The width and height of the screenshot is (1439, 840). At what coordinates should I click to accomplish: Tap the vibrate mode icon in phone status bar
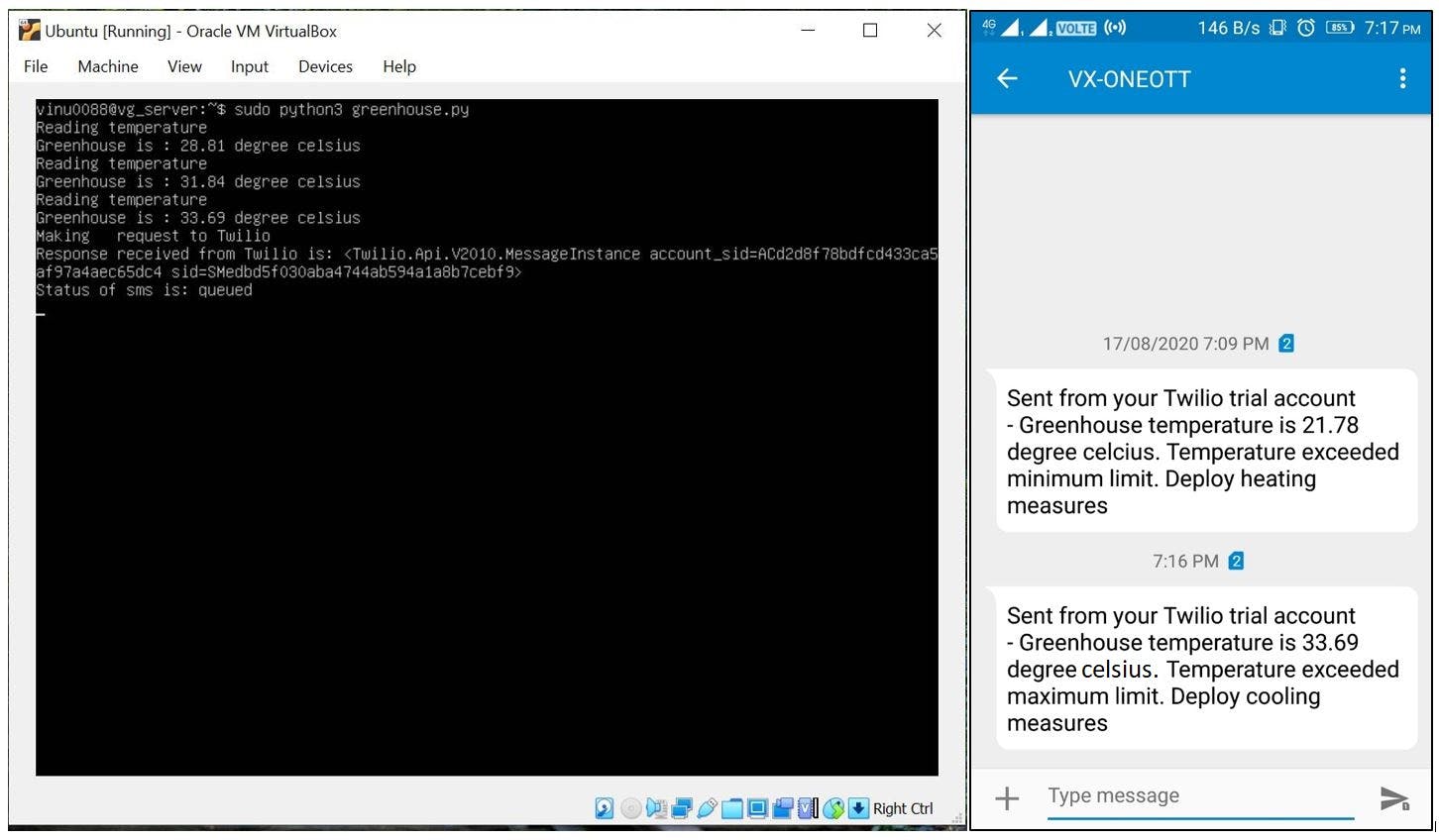(x=1277, y=28)
